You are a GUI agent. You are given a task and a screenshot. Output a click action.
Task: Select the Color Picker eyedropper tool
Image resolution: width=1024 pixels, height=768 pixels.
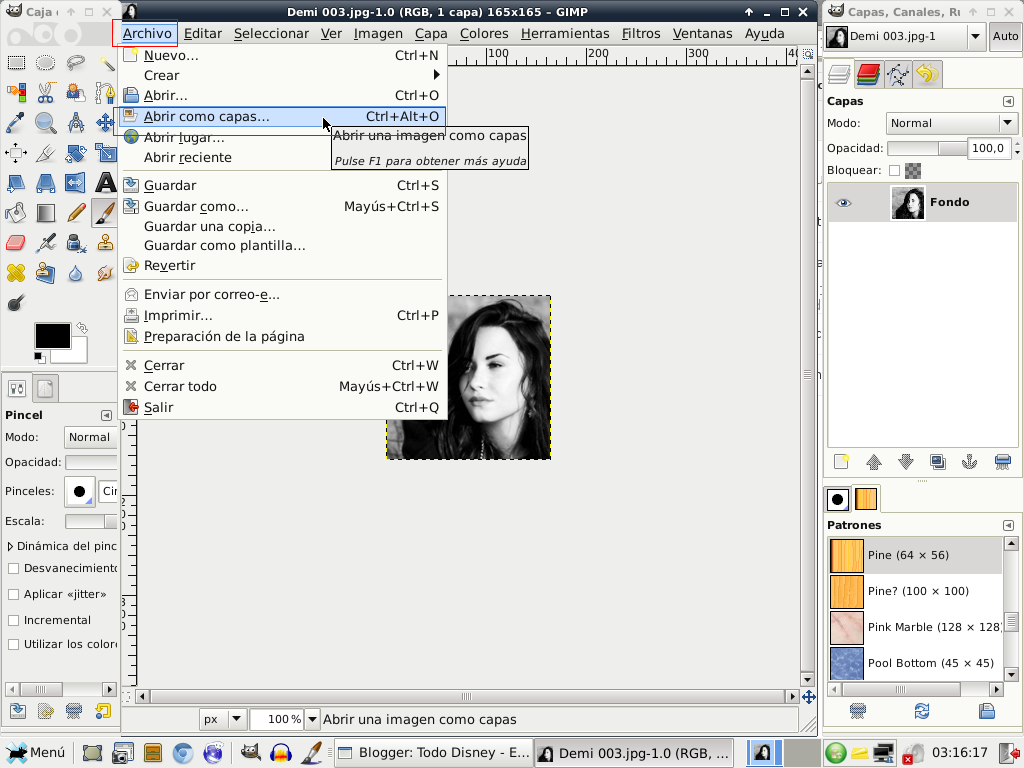point(16,123)
